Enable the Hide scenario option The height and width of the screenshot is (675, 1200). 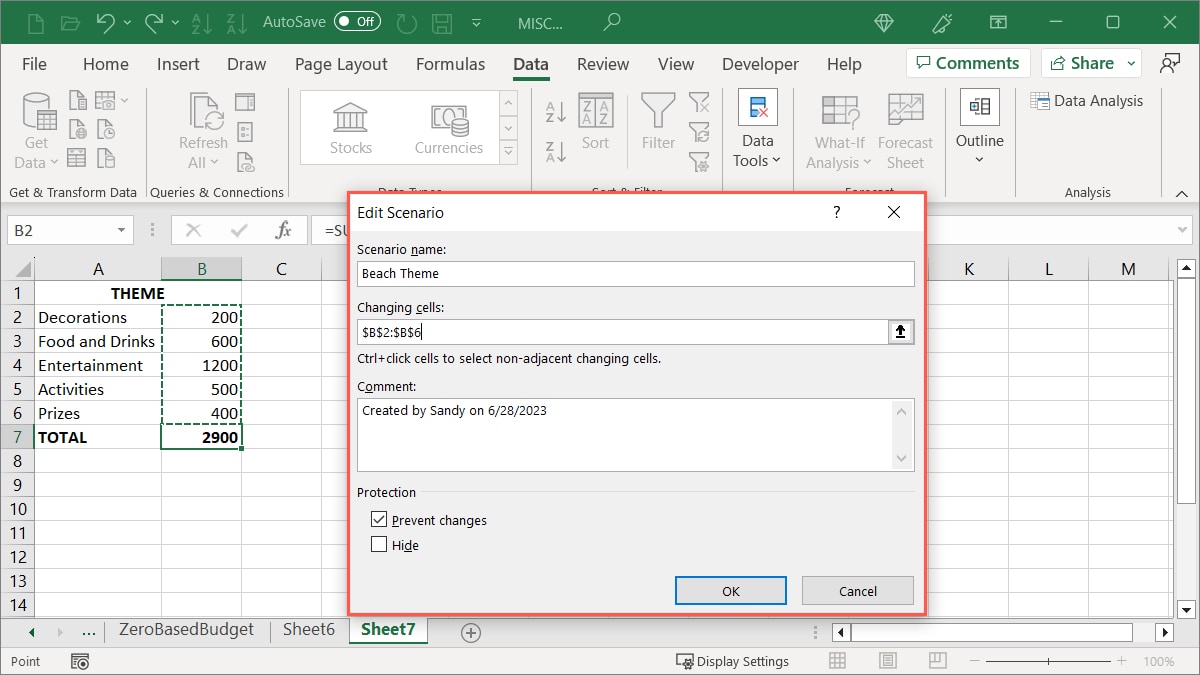(x=378, y=544)
